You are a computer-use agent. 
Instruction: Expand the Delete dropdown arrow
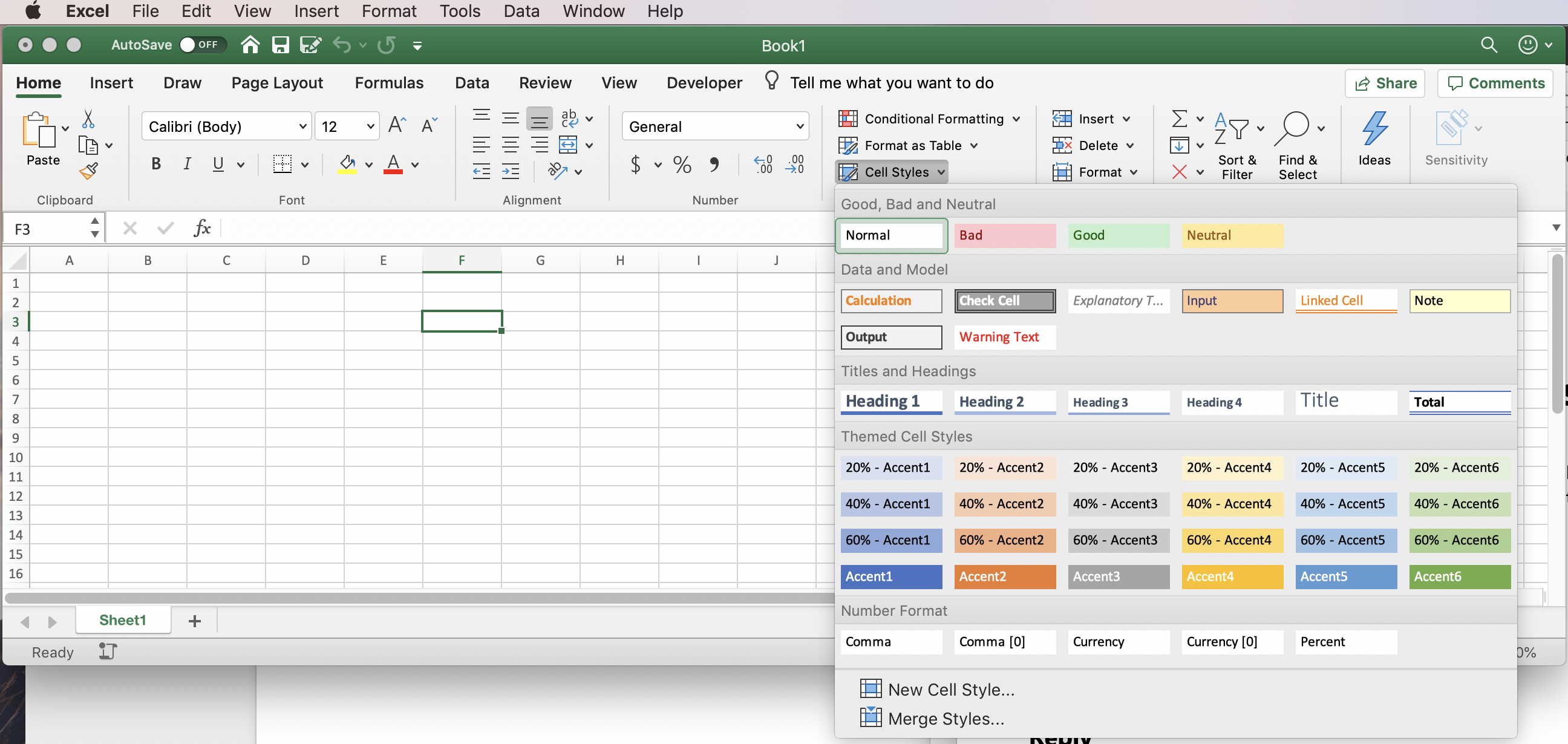click(x=1132, y=144)
